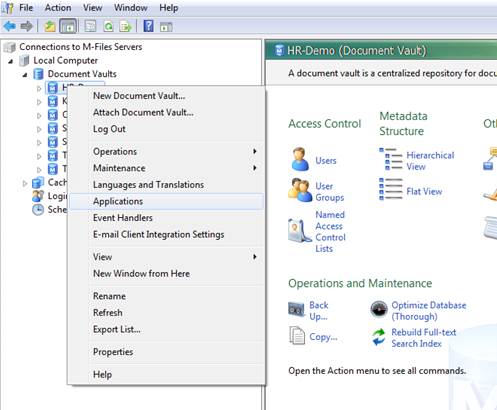This screenshot has width=497, height=410.
Task: Select the Document Vaults tree label
Action: [82, 74]
